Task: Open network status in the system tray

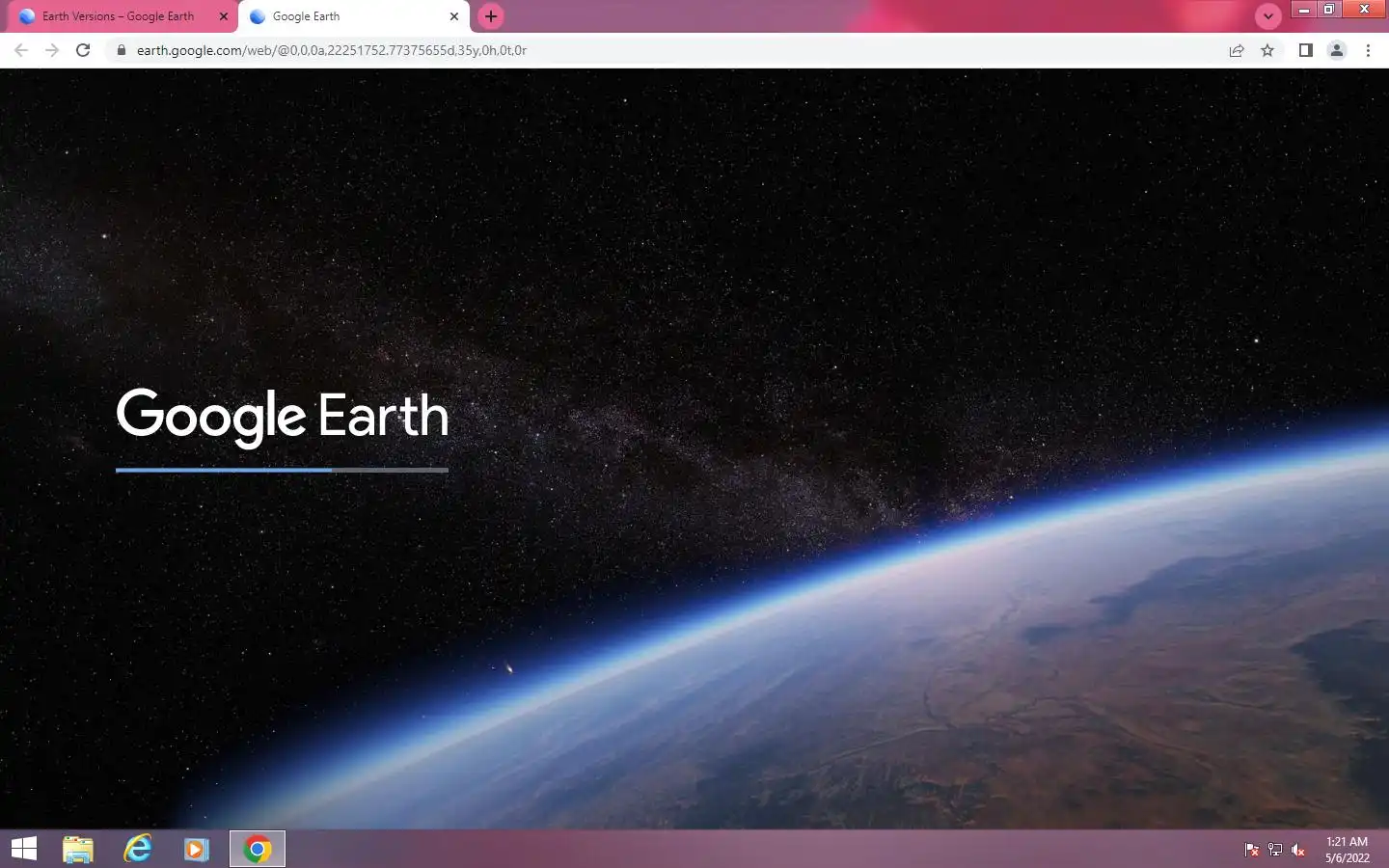Action: point(1275,850)
